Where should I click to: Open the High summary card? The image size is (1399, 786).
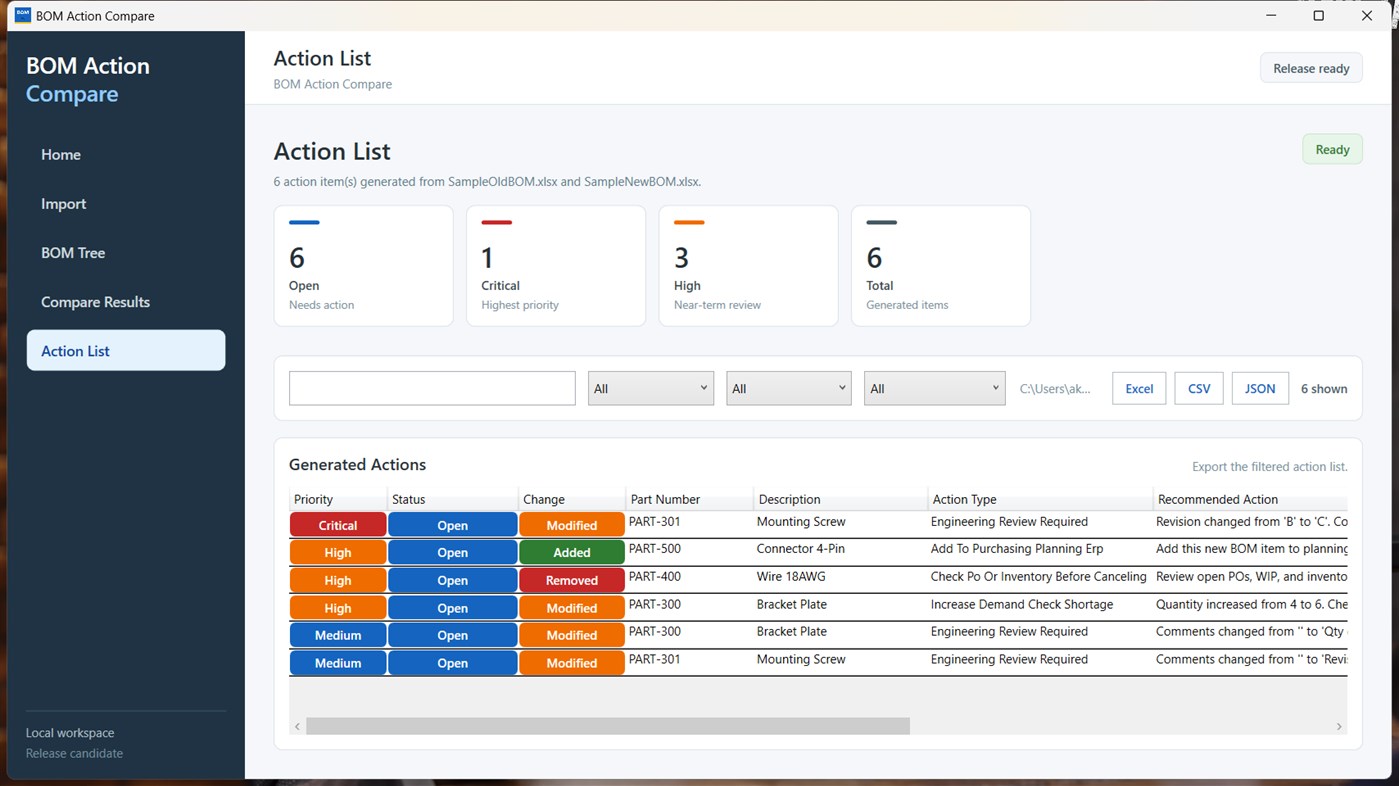tap(748, 266)
